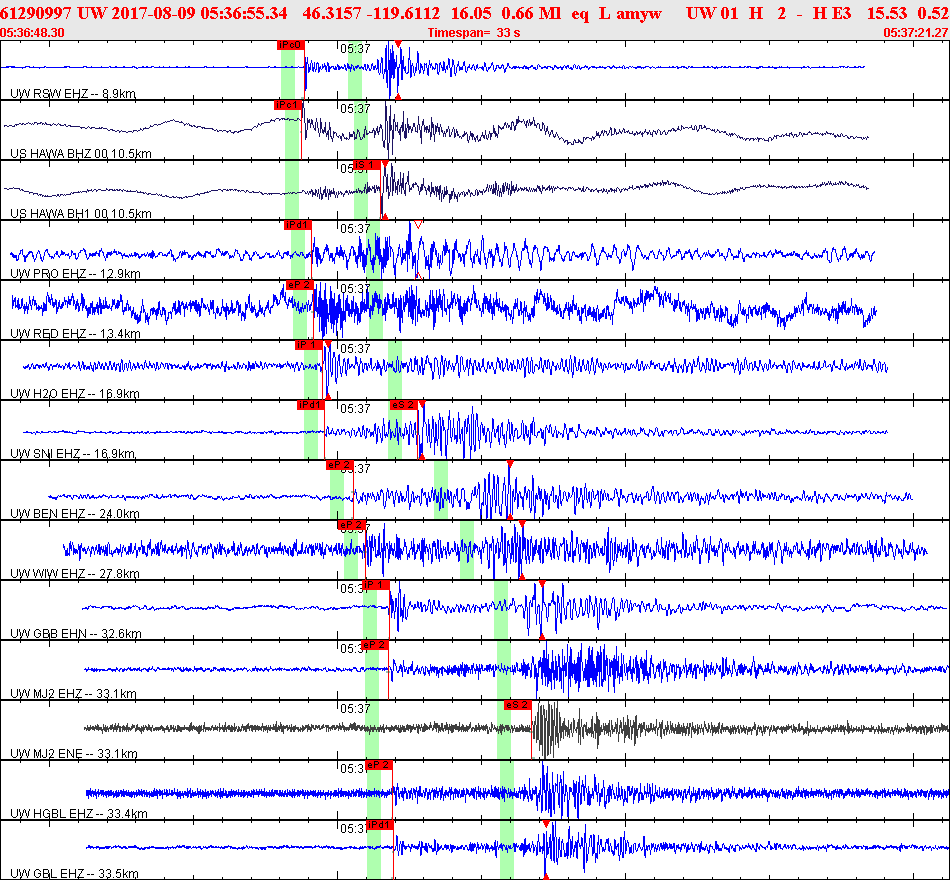Viewport: 950px width, 880px height.
Task: Click the Timespan= 33 s label
Action: pyautogui.click(x=474, y=33)
